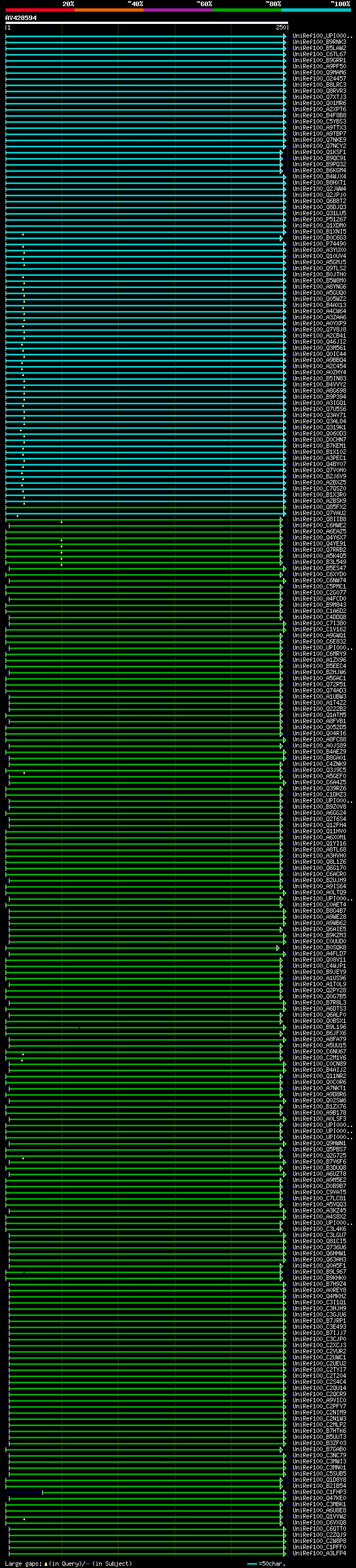Click the green ~80% identity legend segment
Screen dimensions: 356x1568
coord(247,10)
